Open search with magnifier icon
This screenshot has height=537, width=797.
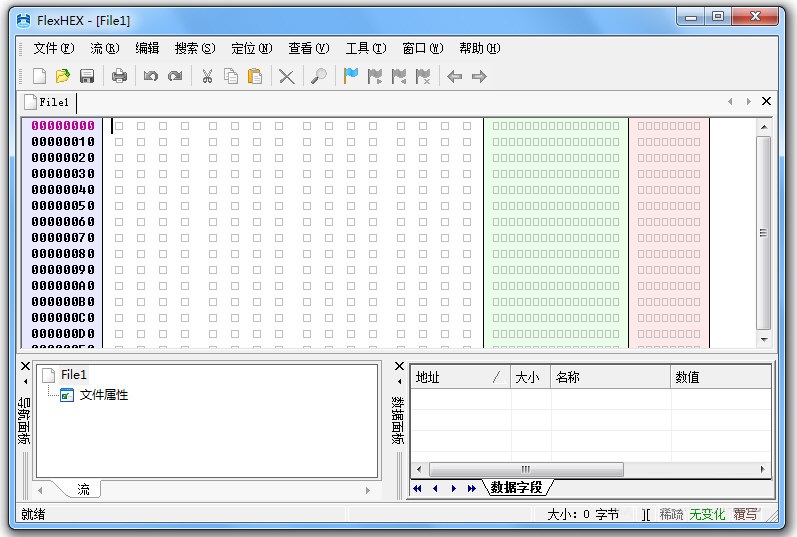click(x=319, y=76)
